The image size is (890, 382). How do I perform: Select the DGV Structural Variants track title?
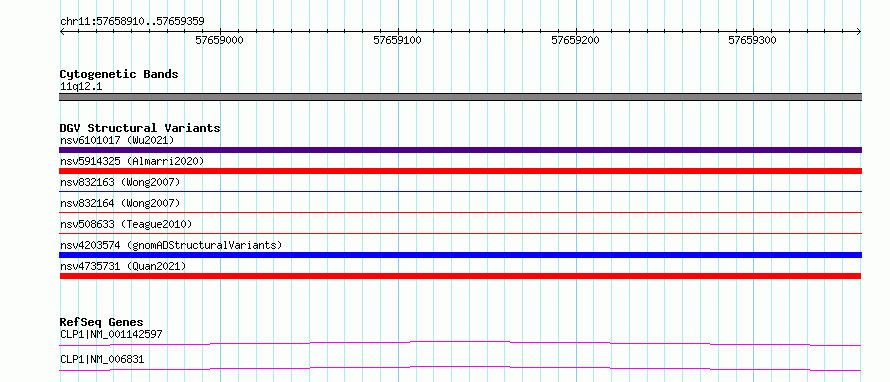pyautogui.click(x=140, y=128)
